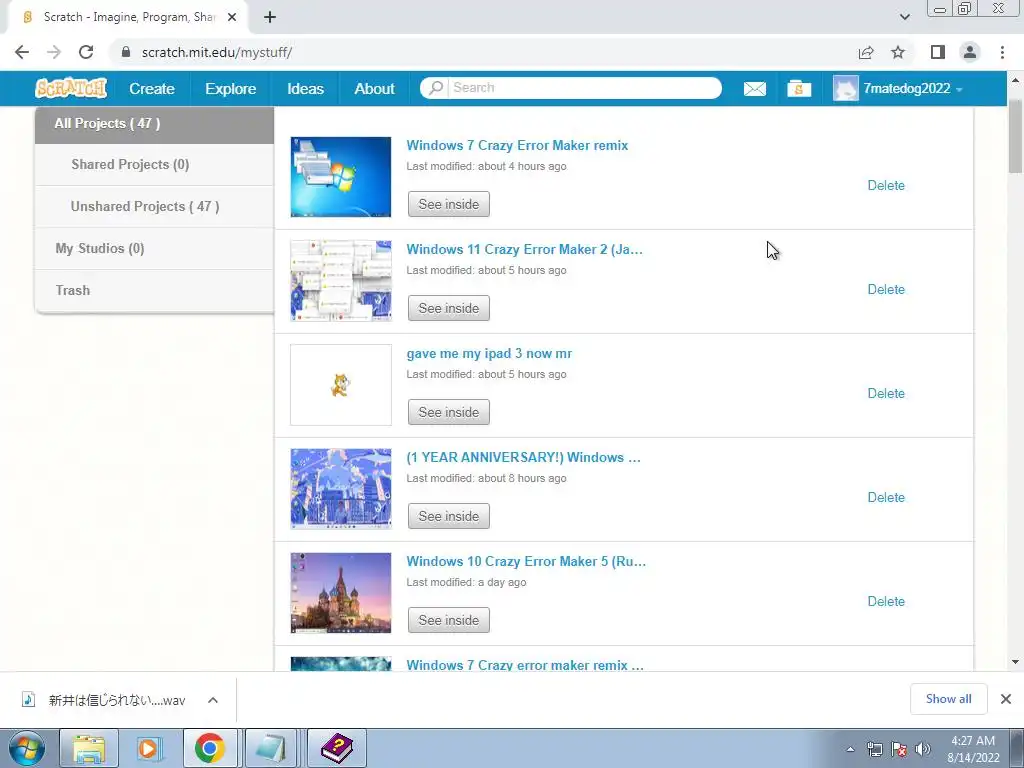See inside gave me my ipad 3 now mr

pyautogui.click(x=449, y=412)
